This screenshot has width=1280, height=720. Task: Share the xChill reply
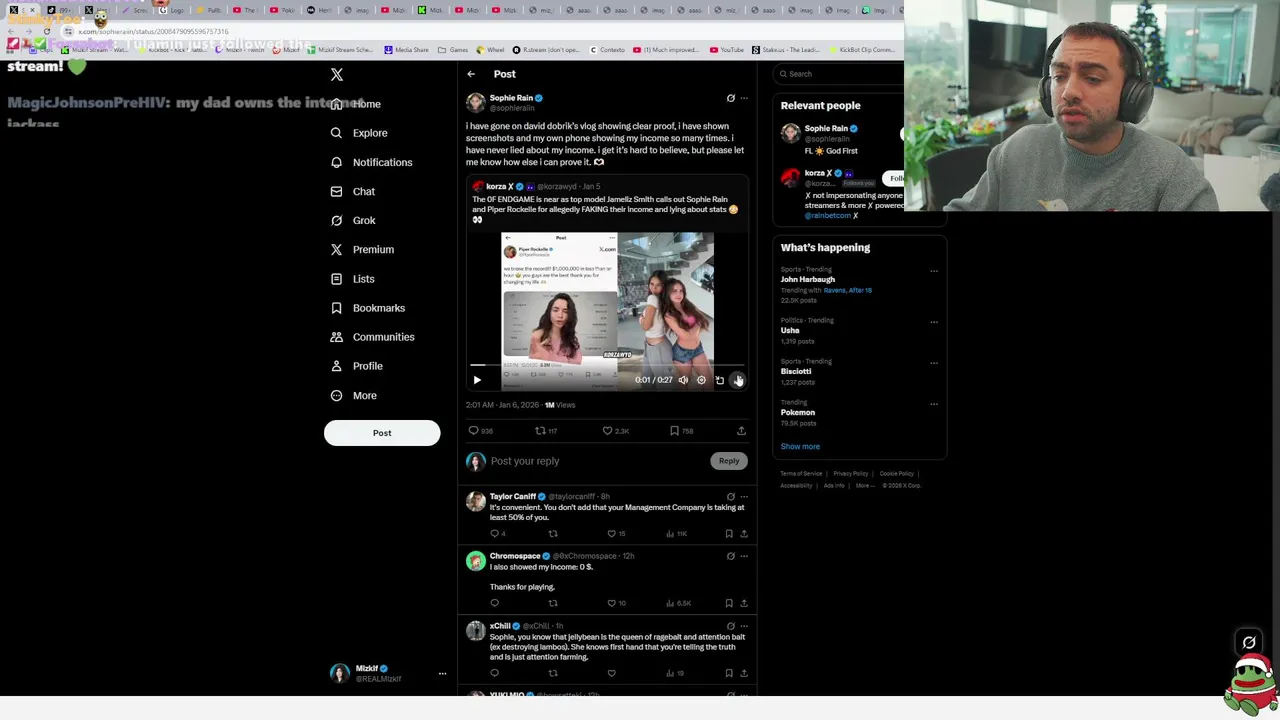744,674
